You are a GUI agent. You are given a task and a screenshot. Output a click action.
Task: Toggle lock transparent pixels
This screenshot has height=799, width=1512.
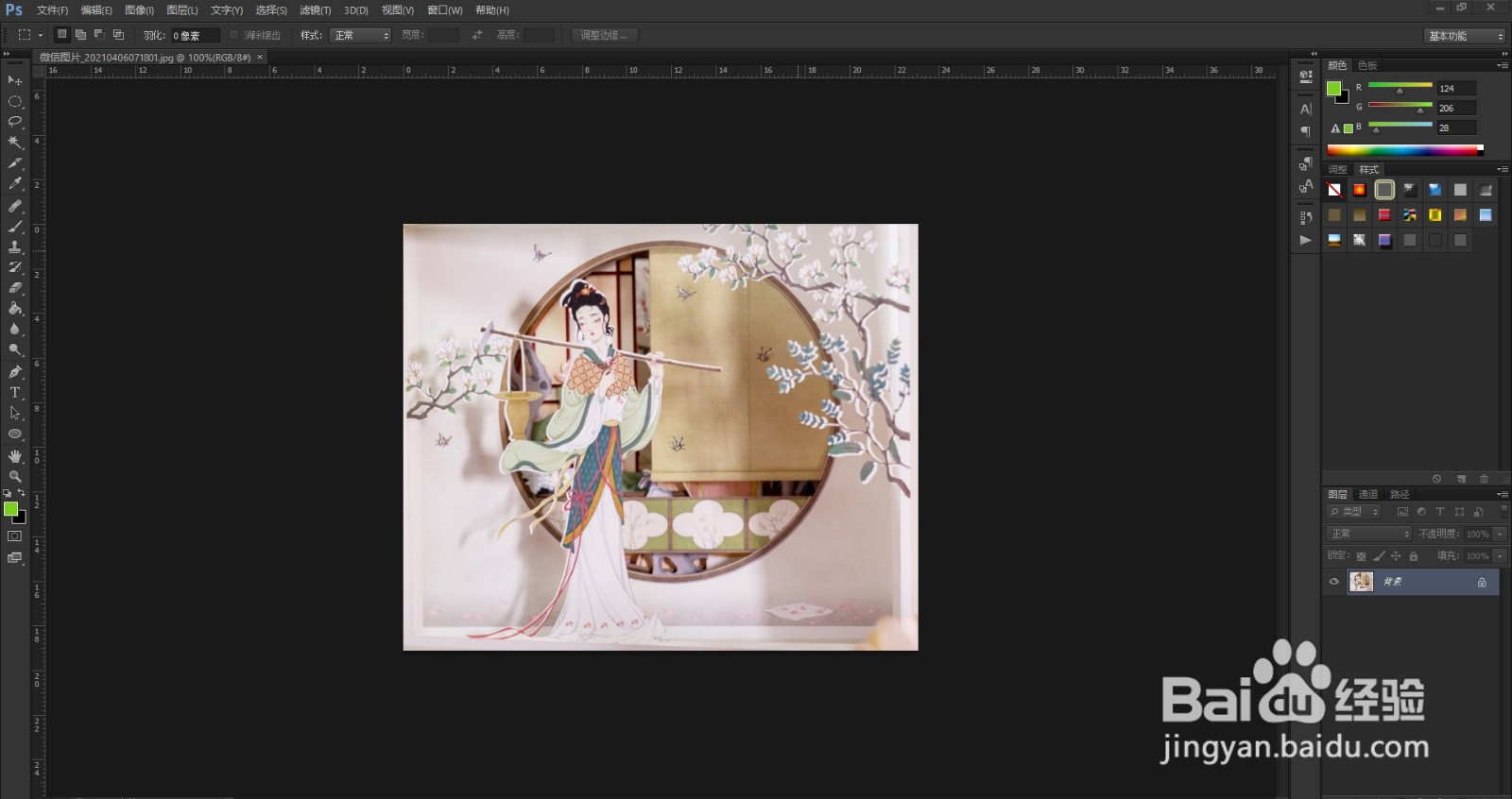pos(1361,556)
